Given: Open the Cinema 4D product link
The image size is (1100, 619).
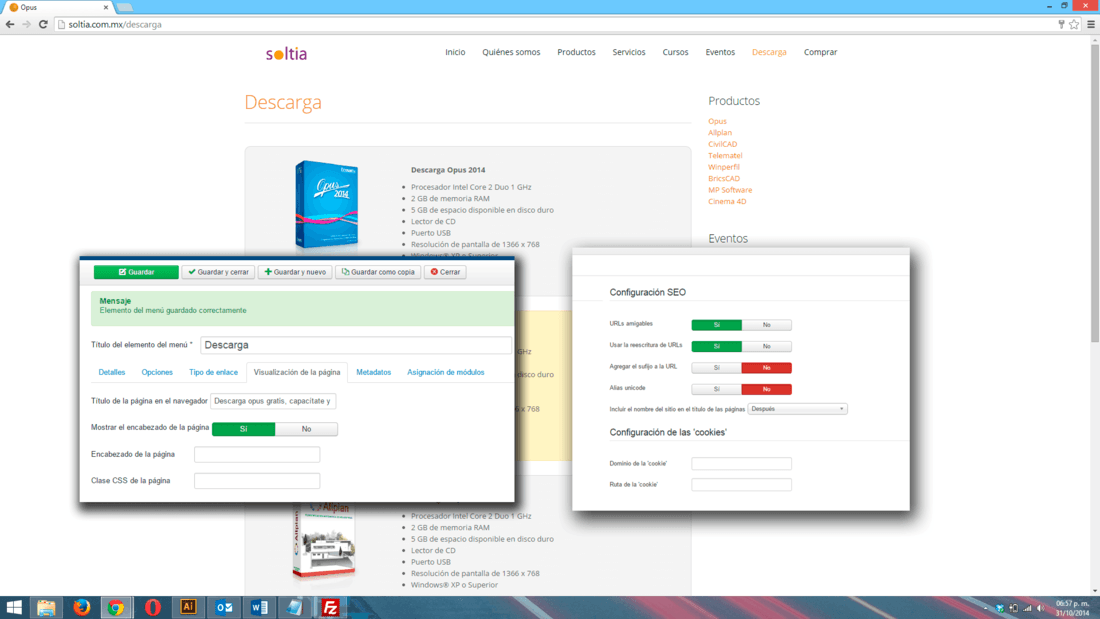Looking at the screenshot, I should [727, 201].
